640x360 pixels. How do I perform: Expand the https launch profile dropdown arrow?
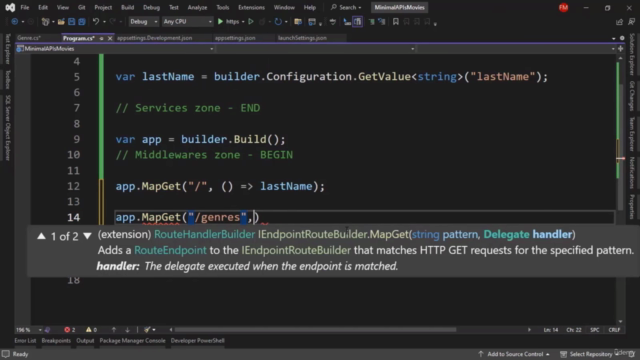pyautogui.click(x=243, y=22)
